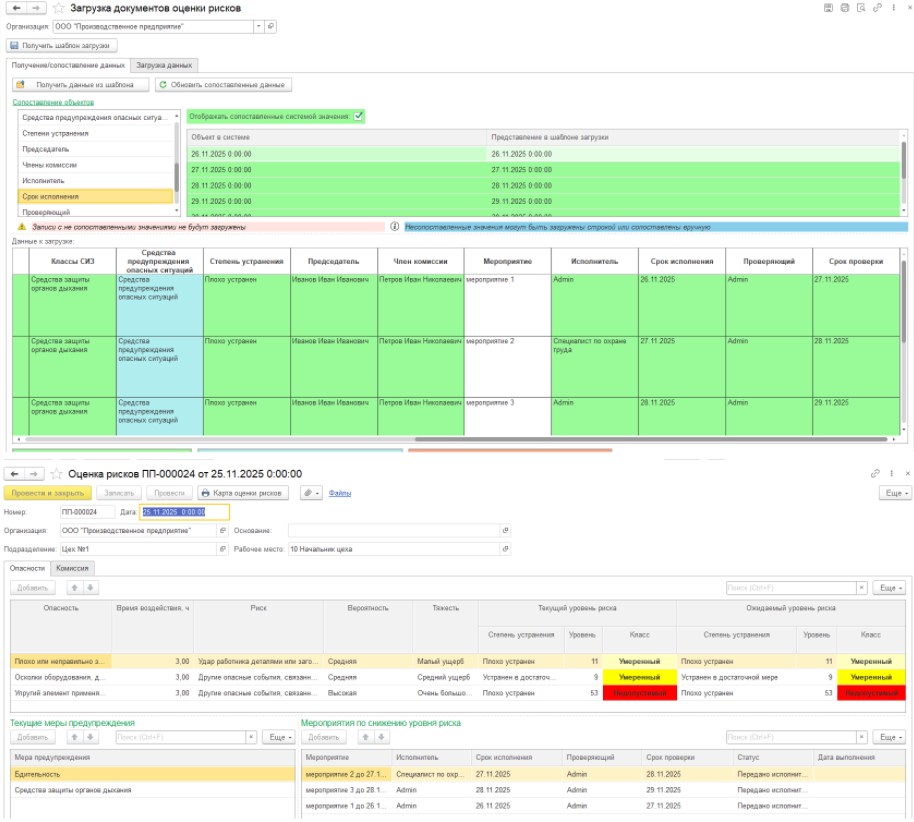The height and width of the screenshot is (822, 914).
Task: Open the selected organization via square icon
Action: coord(274,26)
